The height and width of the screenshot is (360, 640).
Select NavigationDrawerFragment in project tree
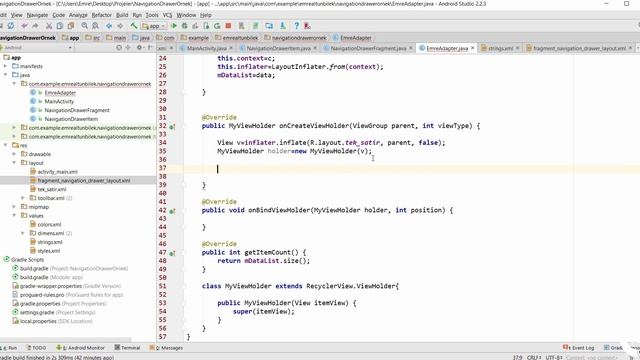click(x=77, y=110)
